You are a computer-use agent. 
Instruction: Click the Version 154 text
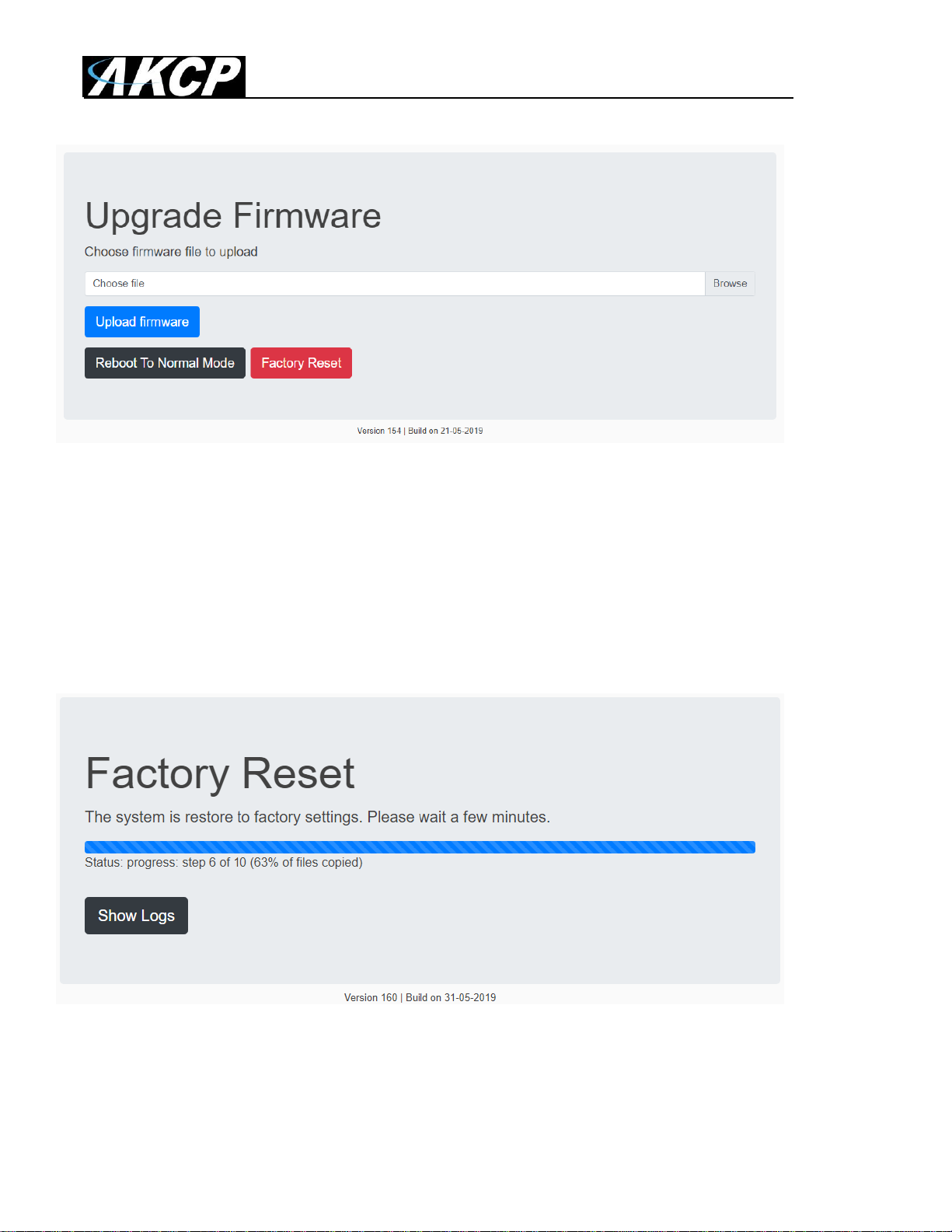click(x=379, y=431)
